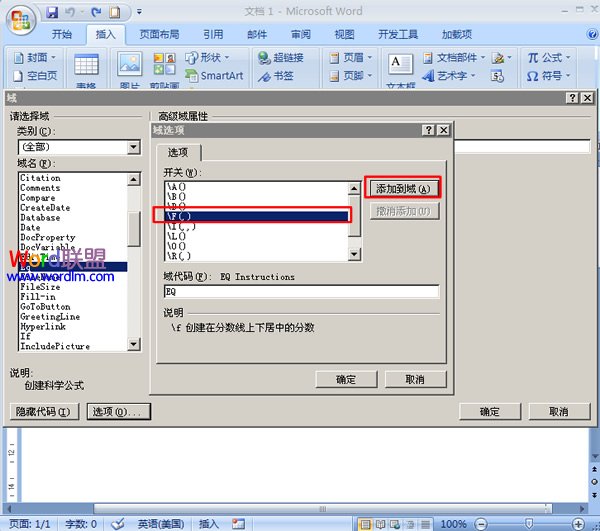Expand the 页眉 header dropdown
Image resolution: width=600 pixels, height=531 pixels.
[x=368, y=58]
